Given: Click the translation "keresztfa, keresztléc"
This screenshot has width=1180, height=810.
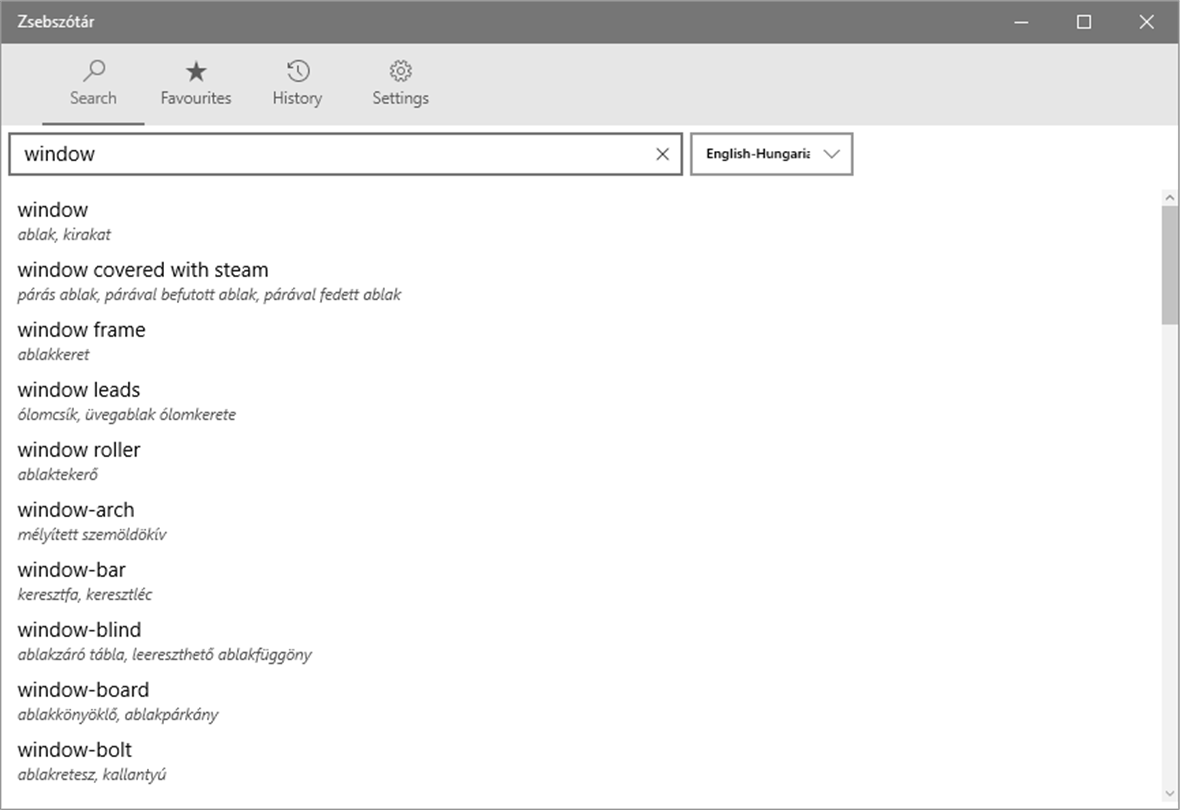Looking at the screenshot, I should point(85,595).
